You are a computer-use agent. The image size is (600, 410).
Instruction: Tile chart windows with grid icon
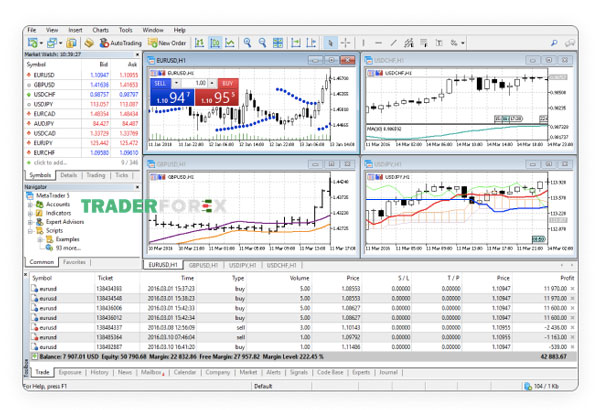(278, 43)
